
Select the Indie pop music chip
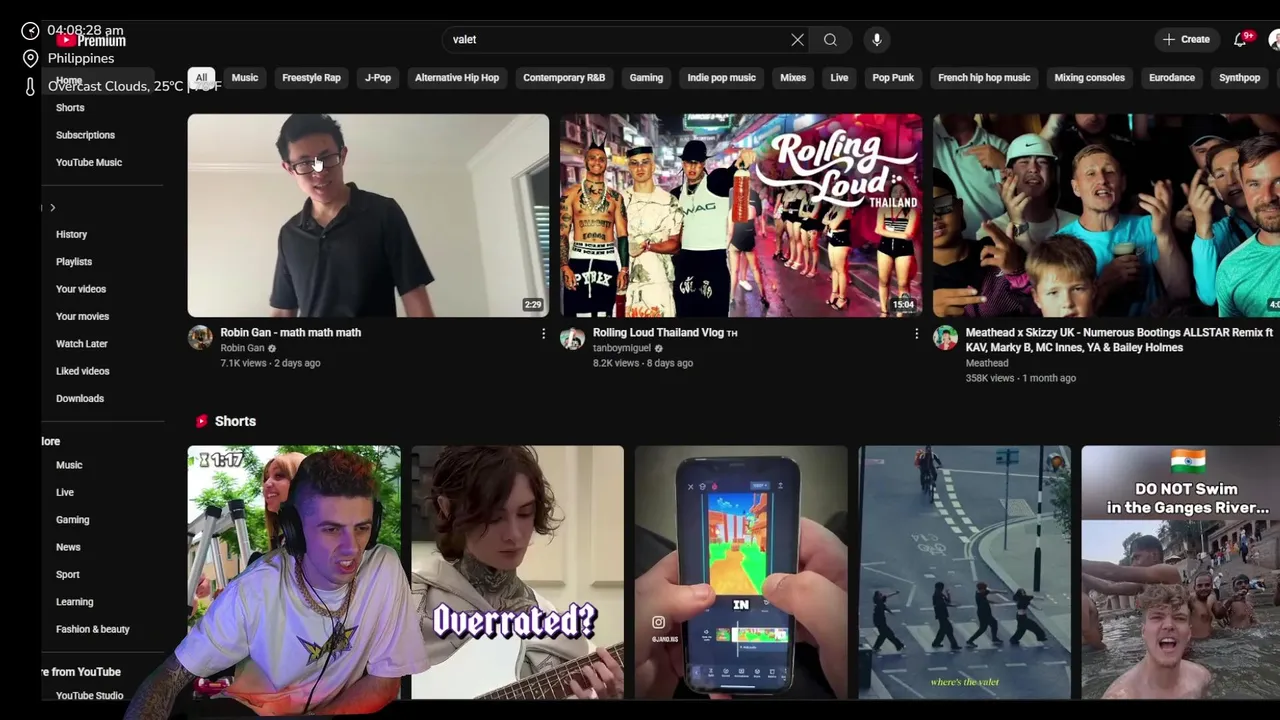coord(721,78)
